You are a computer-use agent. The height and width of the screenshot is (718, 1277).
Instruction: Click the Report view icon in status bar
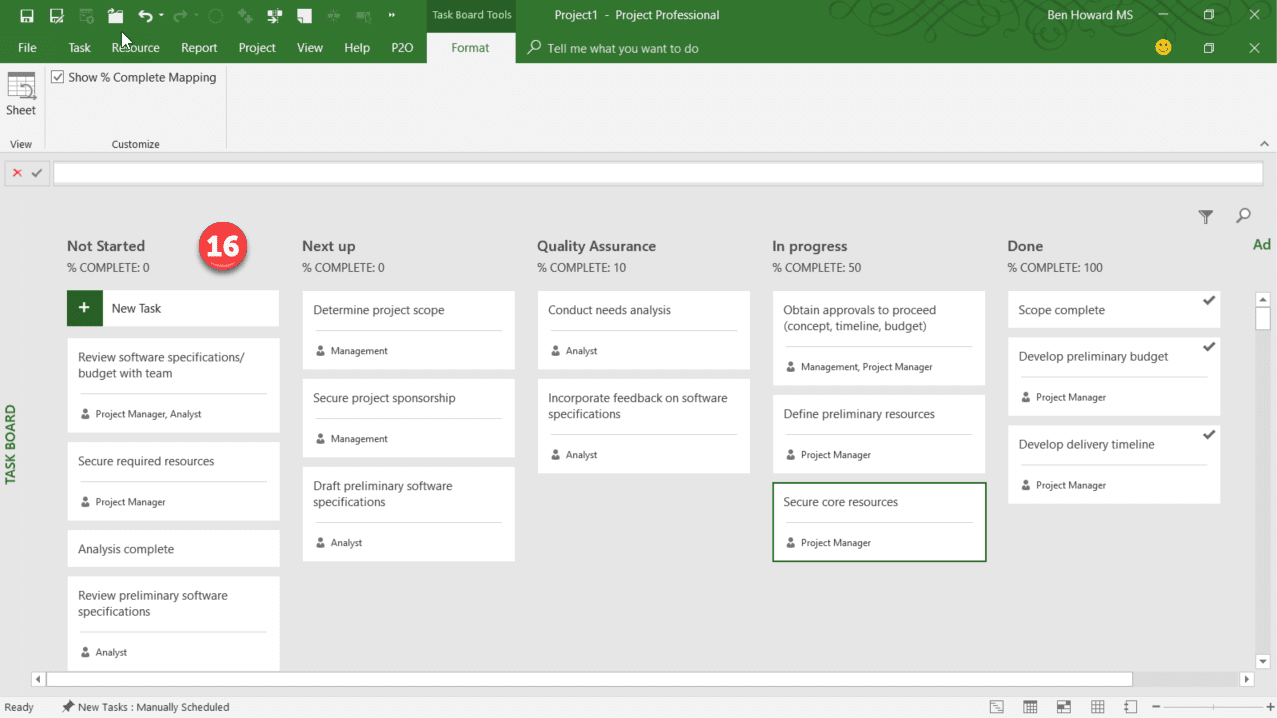point(1131,707)
